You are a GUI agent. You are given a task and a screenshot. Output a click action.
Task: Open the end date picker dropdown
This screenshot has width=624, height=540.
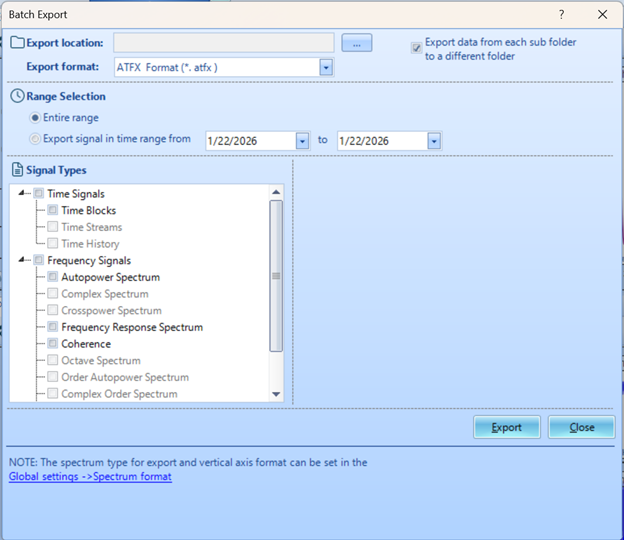(x=433, y=141)
